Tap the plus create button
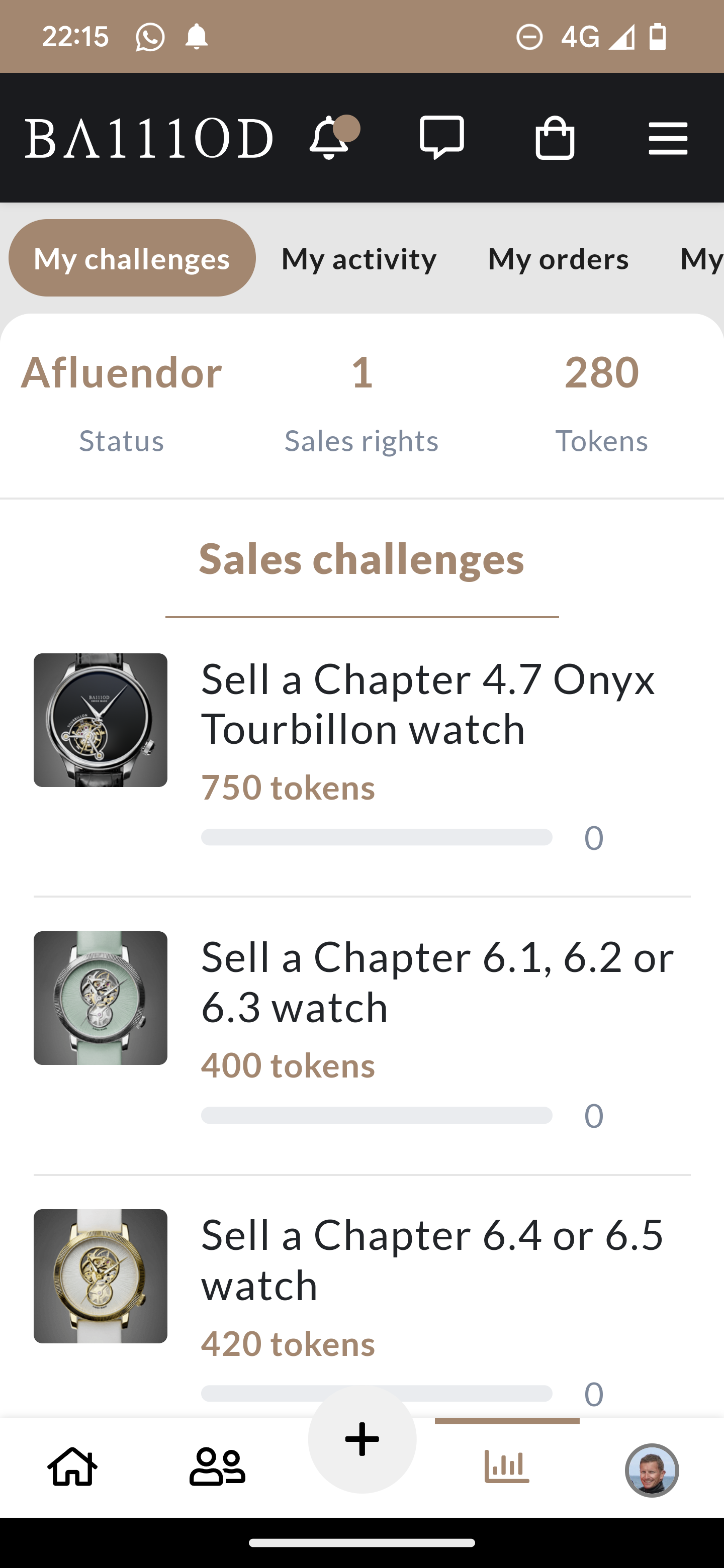Image resolution: width=724 pixels, height=1568 pixels. pyautogui.click(x=363, y=1439)
